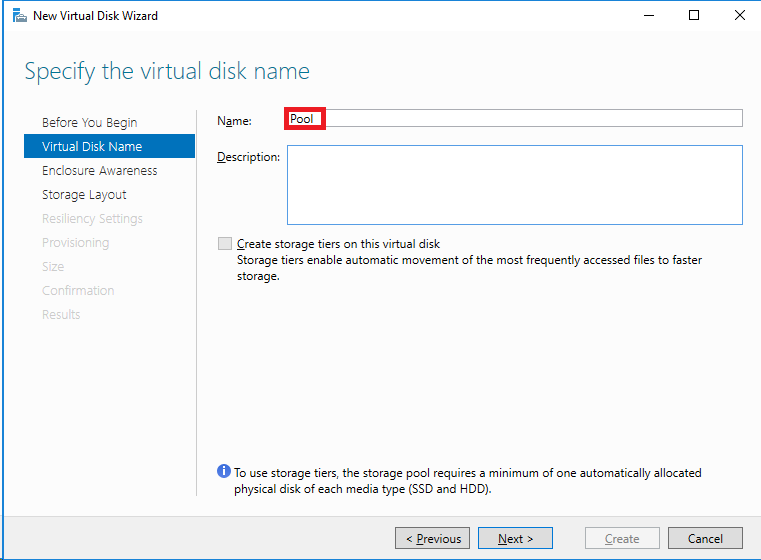Open the Enclosure Awareness step
The image size is (761, 560).
(x=99, y=170)
